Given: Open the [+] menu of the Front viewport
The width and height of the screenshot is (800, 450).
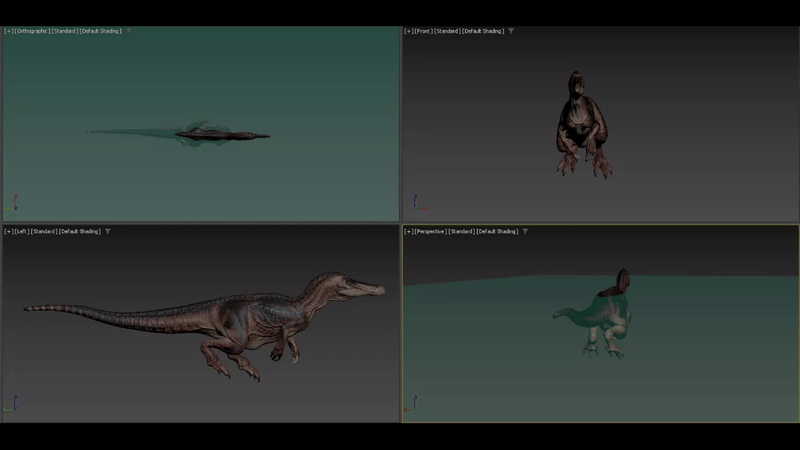Looking at the screenshot, I should [408, 31].
